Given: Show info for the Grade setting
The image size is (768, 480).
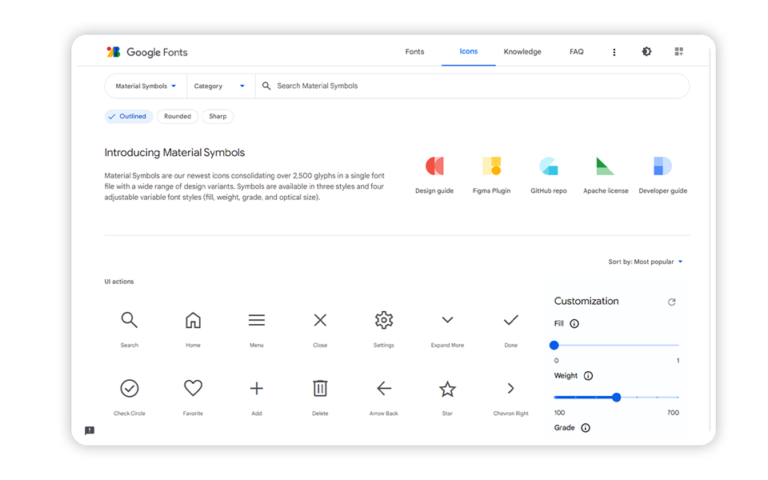Looking at the screenshot, I should [585, 428].
